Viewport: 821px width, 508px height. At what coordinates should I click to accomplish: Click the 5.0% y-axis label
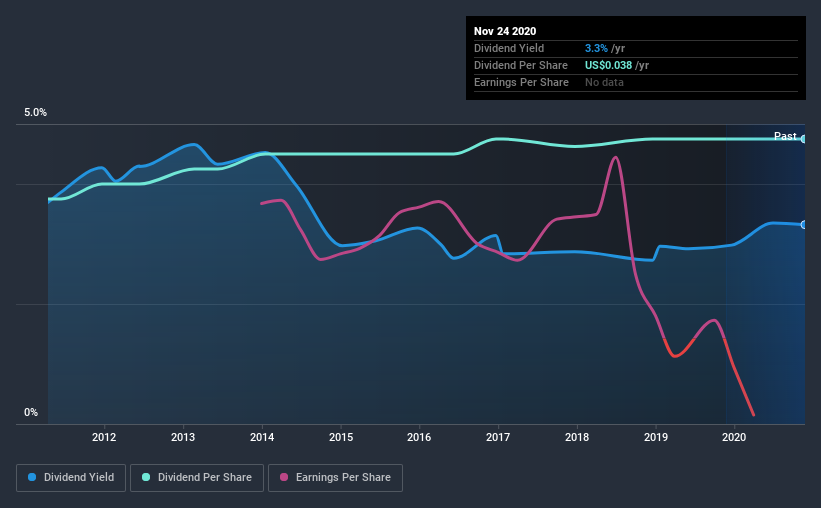click(x=35, y=113)
